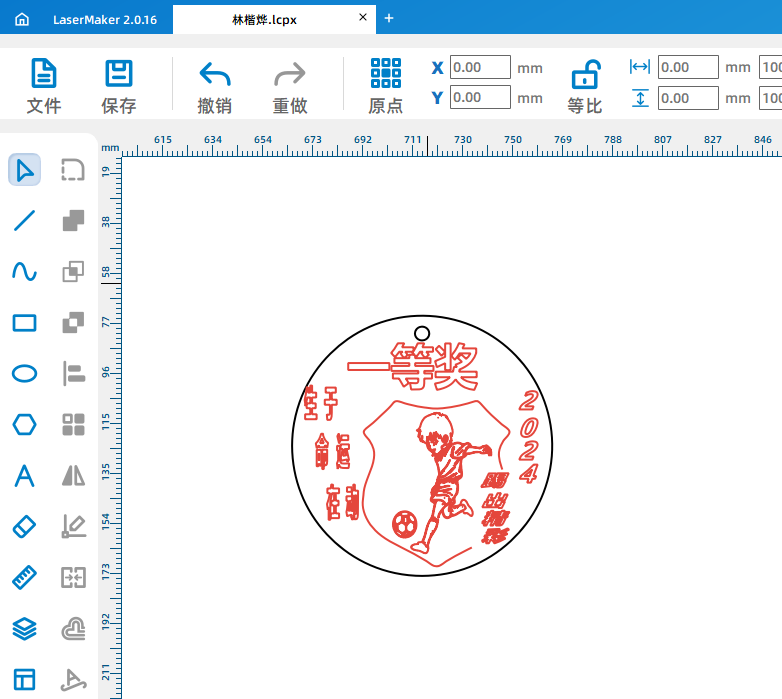Select the straight line drawing tool

click(x=25, y=221)
